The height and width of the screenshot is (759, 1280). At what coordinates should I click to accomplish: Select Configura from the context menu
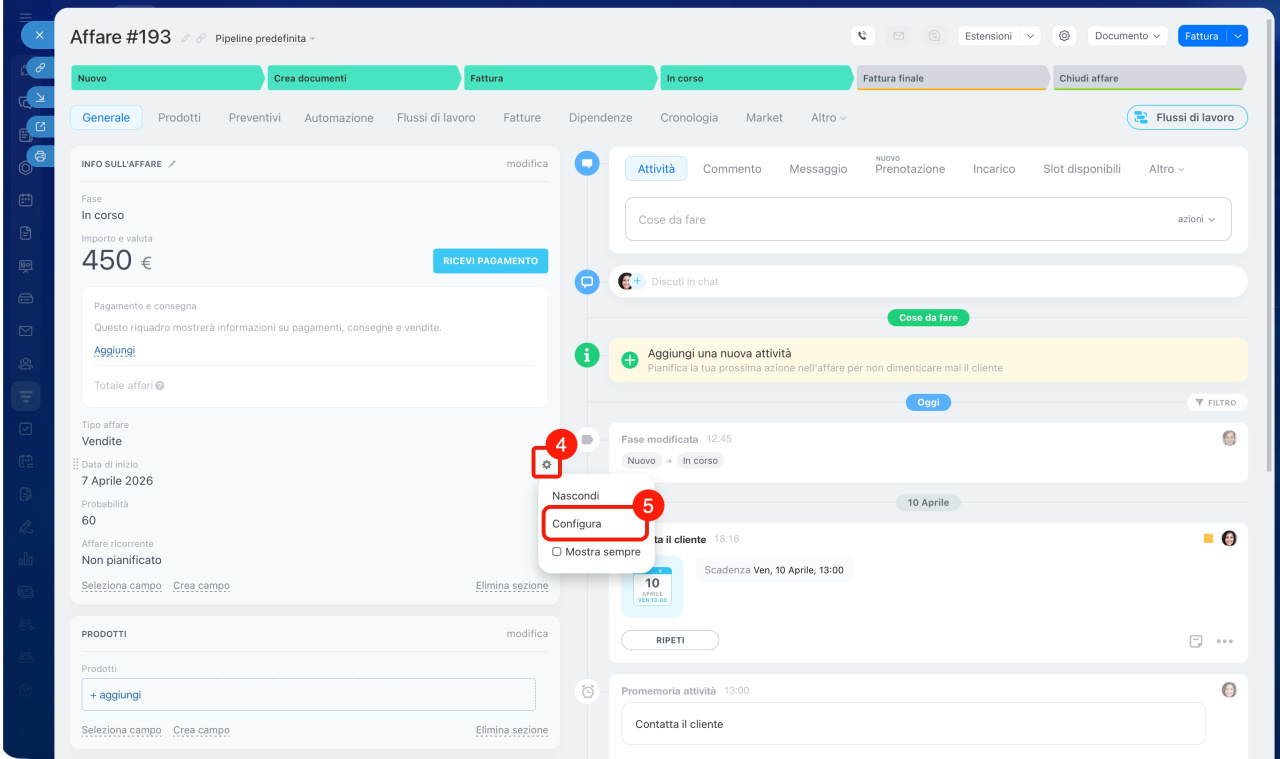(x=577, y=523)
